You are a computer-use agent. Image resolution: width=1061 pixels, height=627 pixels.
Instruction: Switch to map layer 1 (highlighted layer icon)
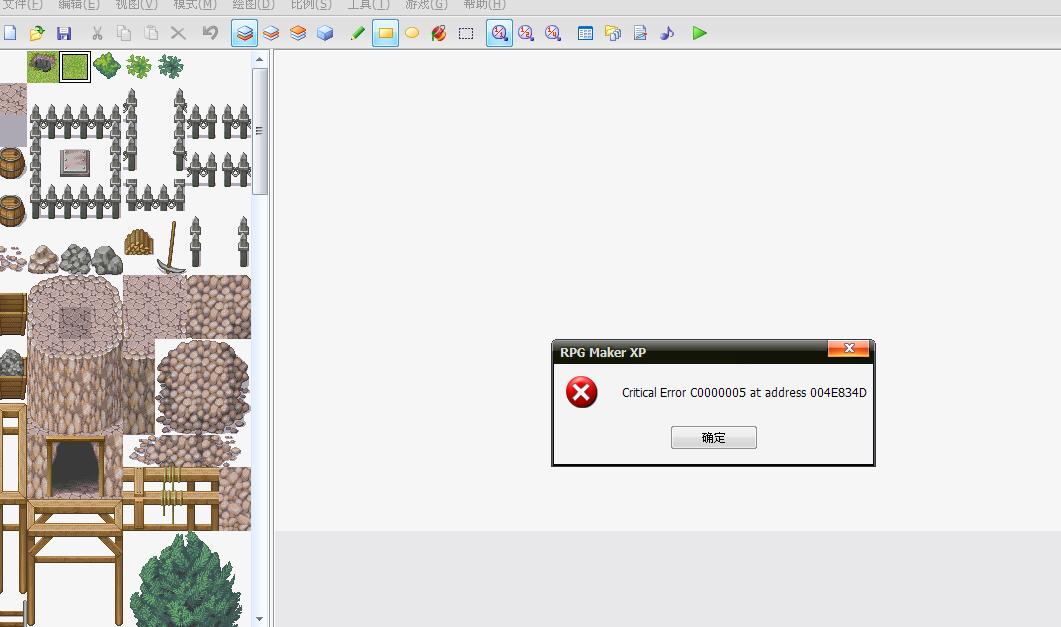(x=244, y=33)
